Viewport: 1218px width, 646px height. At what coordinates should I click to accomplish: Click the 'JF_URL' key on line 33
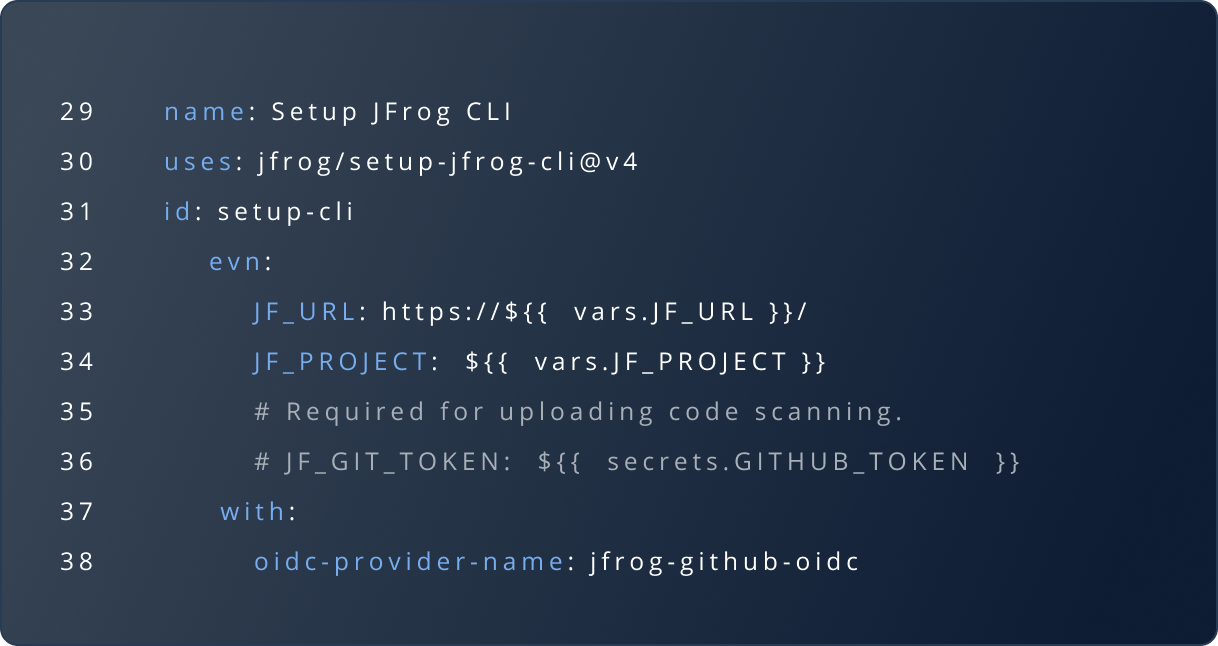click(305, 312)
